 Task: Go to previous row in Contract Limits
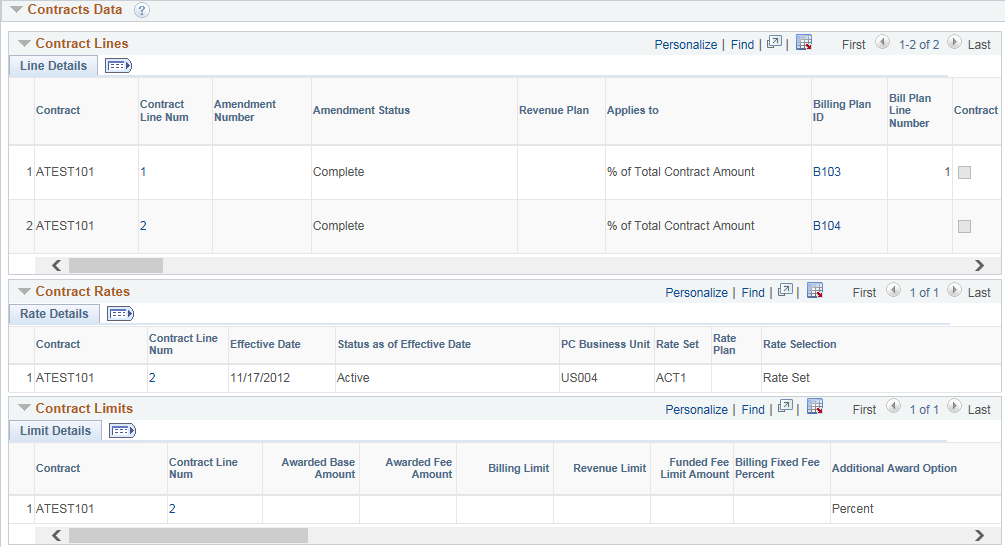(x=893, y=407)
